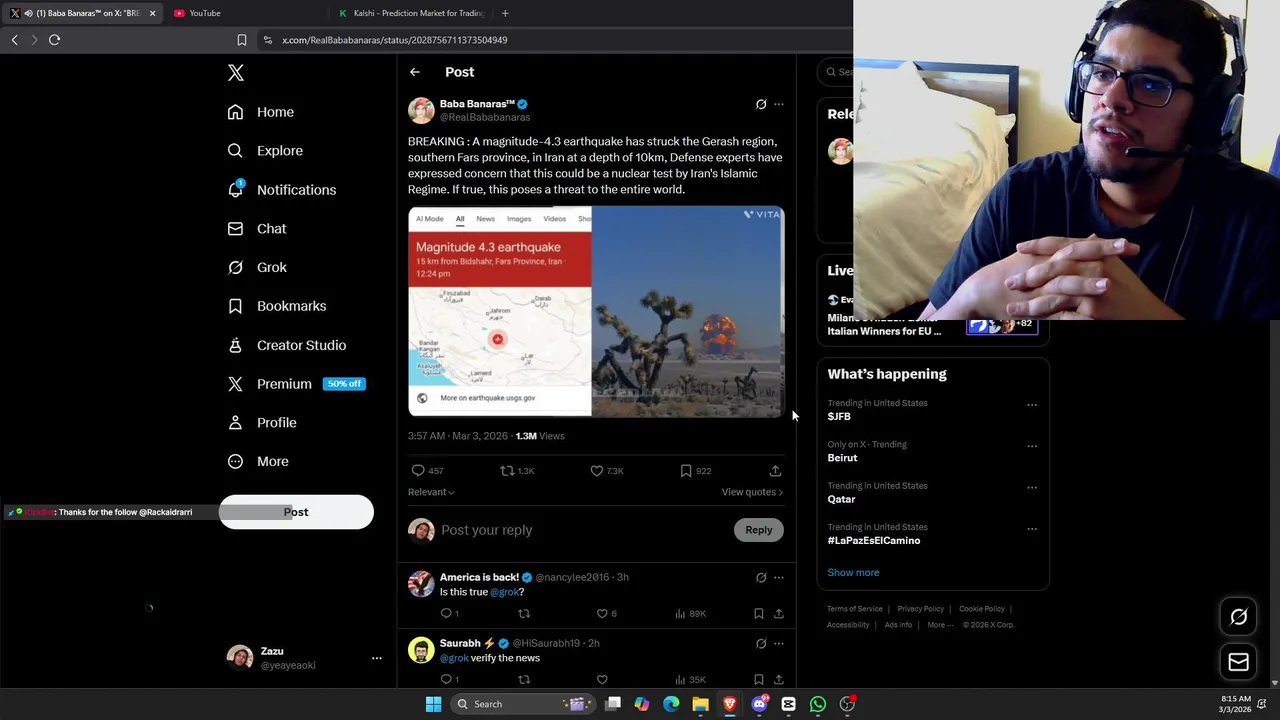Bookmark page via address bar icon
Screen dimensions: 1280x720
coord(241,40)
